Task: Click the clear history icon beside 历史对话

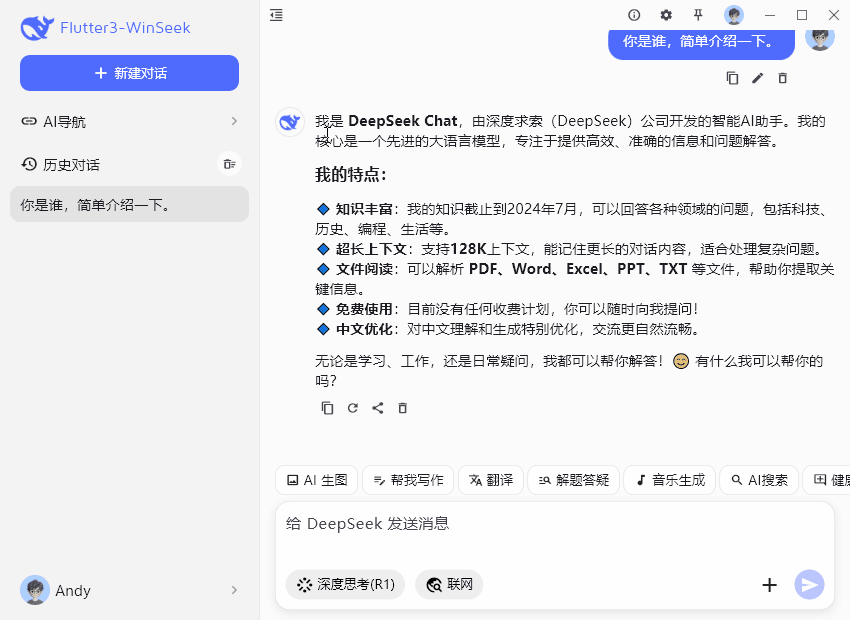Action: pos(230,164)
